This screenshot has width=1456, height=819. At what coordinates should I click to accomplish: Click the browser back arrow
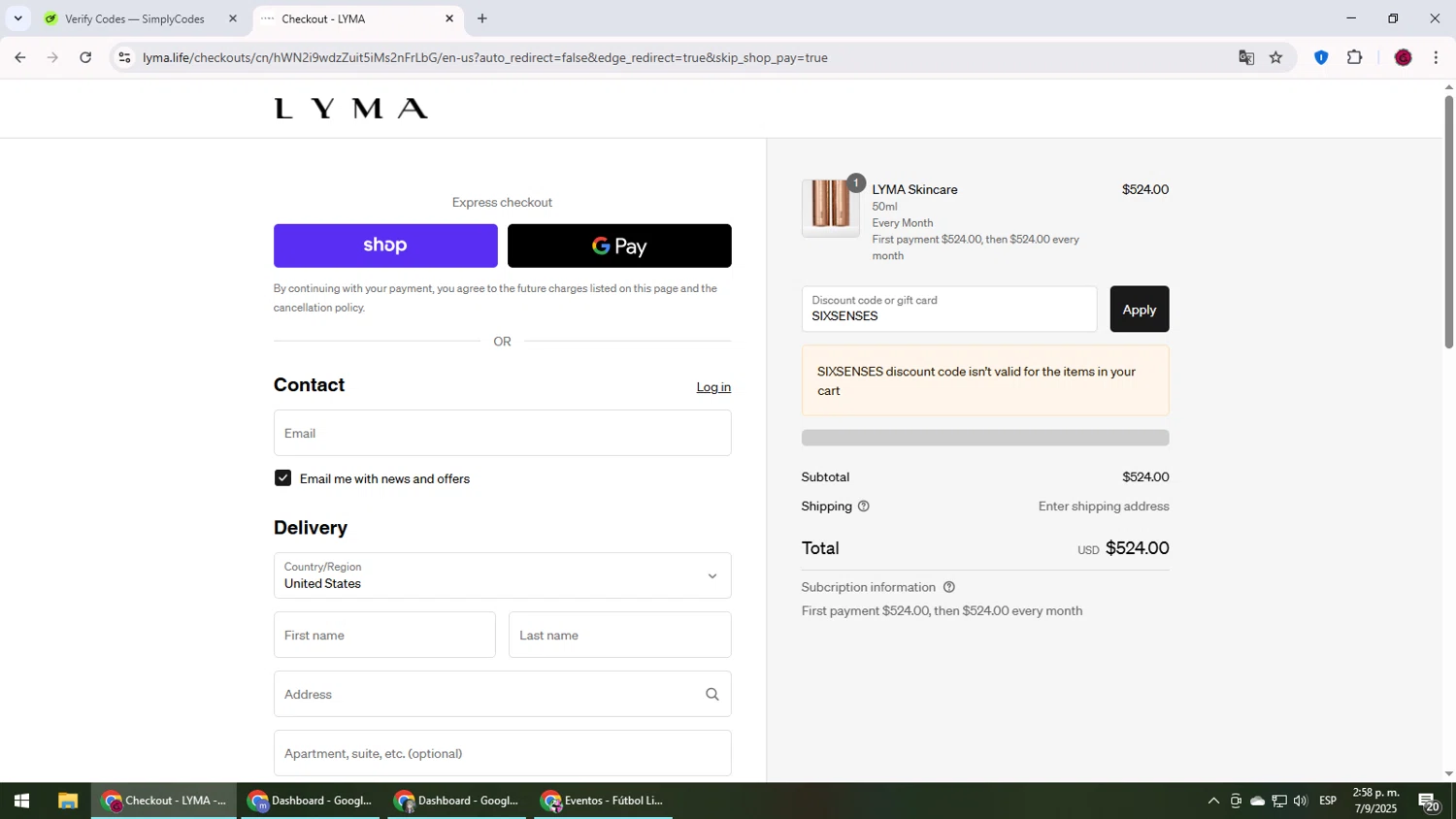tap(19, 57)
